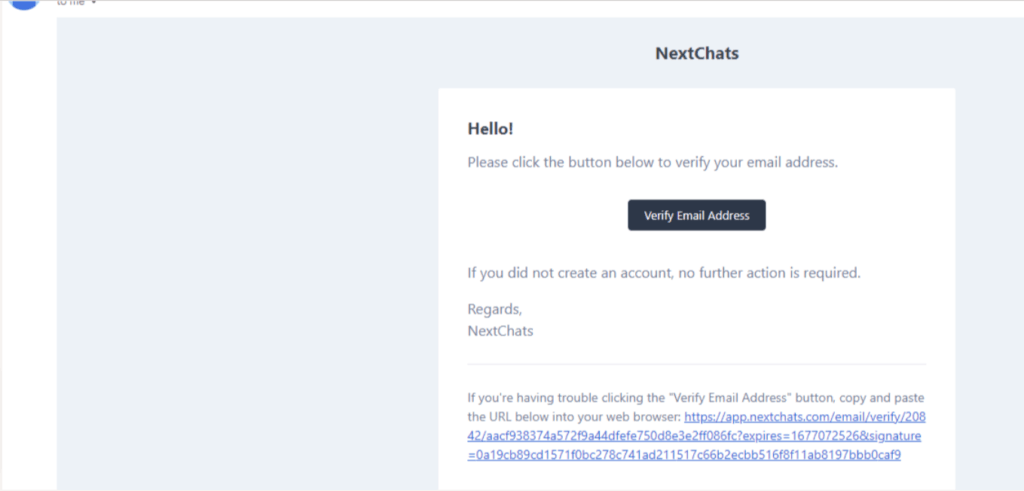
Task: Open the app.nextchats.com verification URL link
Action: point(696,436)
